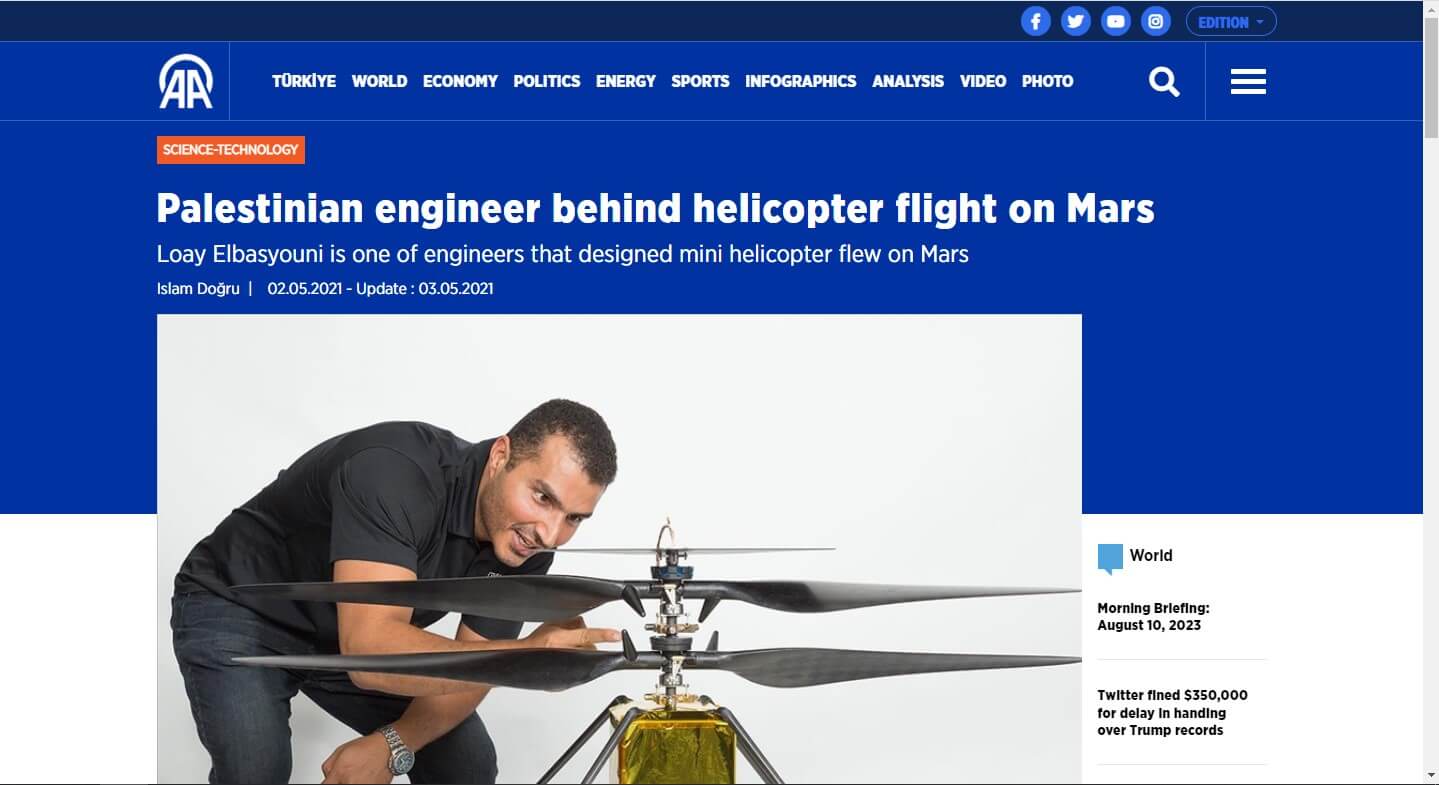
Task: Open Morning Briefing: August 10, 2023 article
Action: (x=1153, y=617)
